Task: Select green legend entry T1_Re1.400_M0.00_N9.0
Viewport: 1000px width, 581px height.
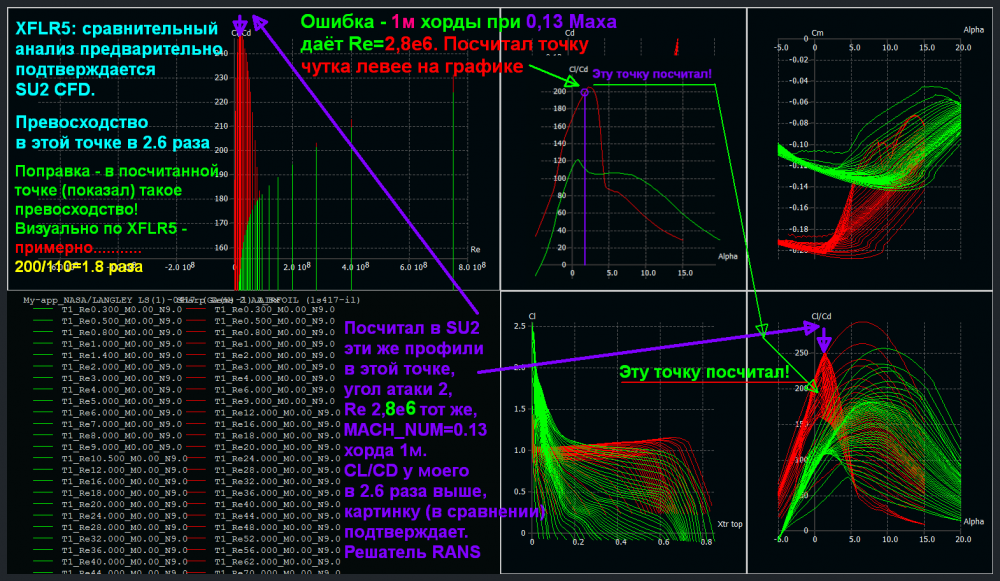Action: pyautogui.click(x=122, y=355)
